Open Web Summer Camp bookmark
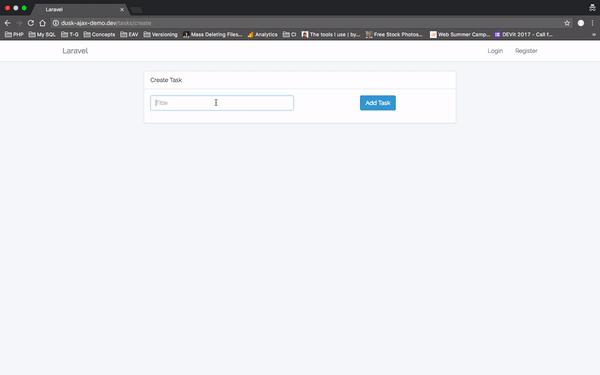The image size is (600, 375). click(460, 34)
